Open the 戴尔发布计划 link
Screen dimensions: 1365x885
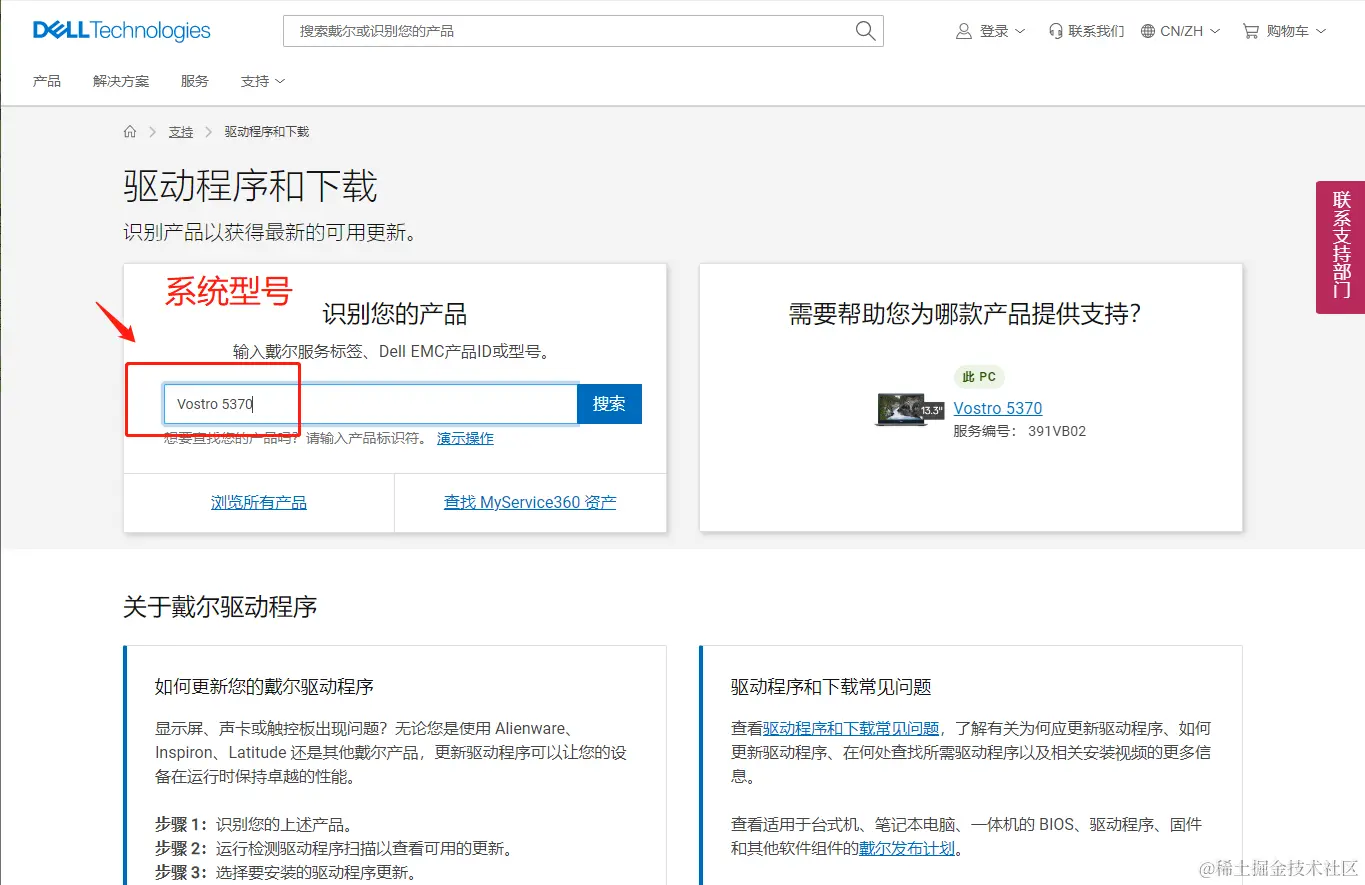pyautogui.click(x=907, y=849)
